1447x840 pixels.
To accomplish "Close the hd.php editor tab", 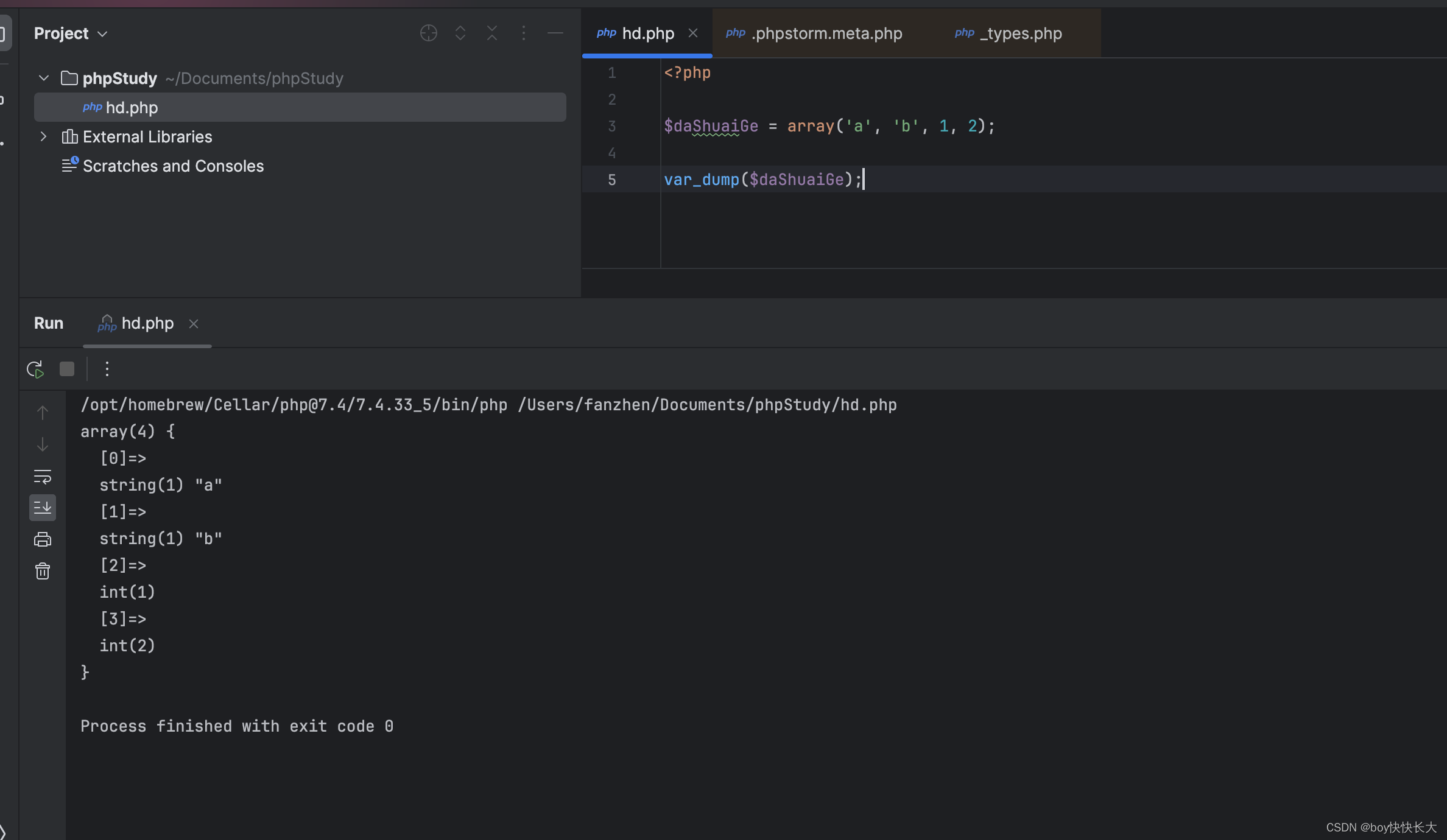I will click(x=693, y=33).
